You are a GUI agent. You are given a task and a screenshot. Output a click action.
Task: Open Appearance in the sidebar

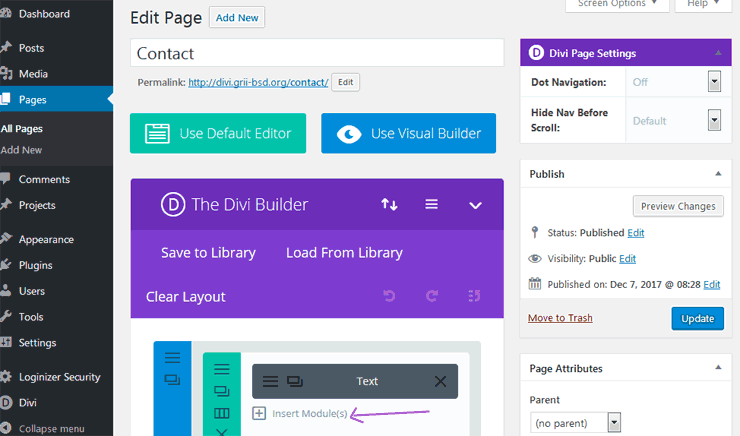(46, 239)
